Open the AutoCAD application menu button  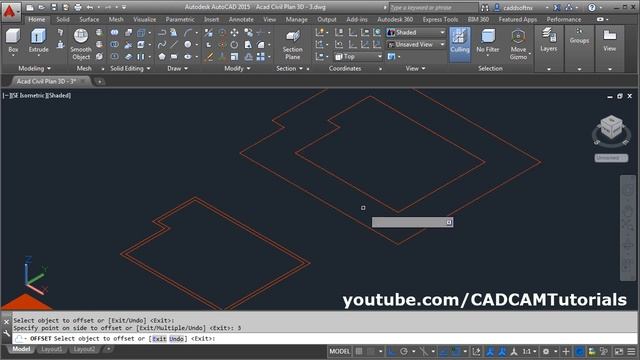click(x=10, y=11)
